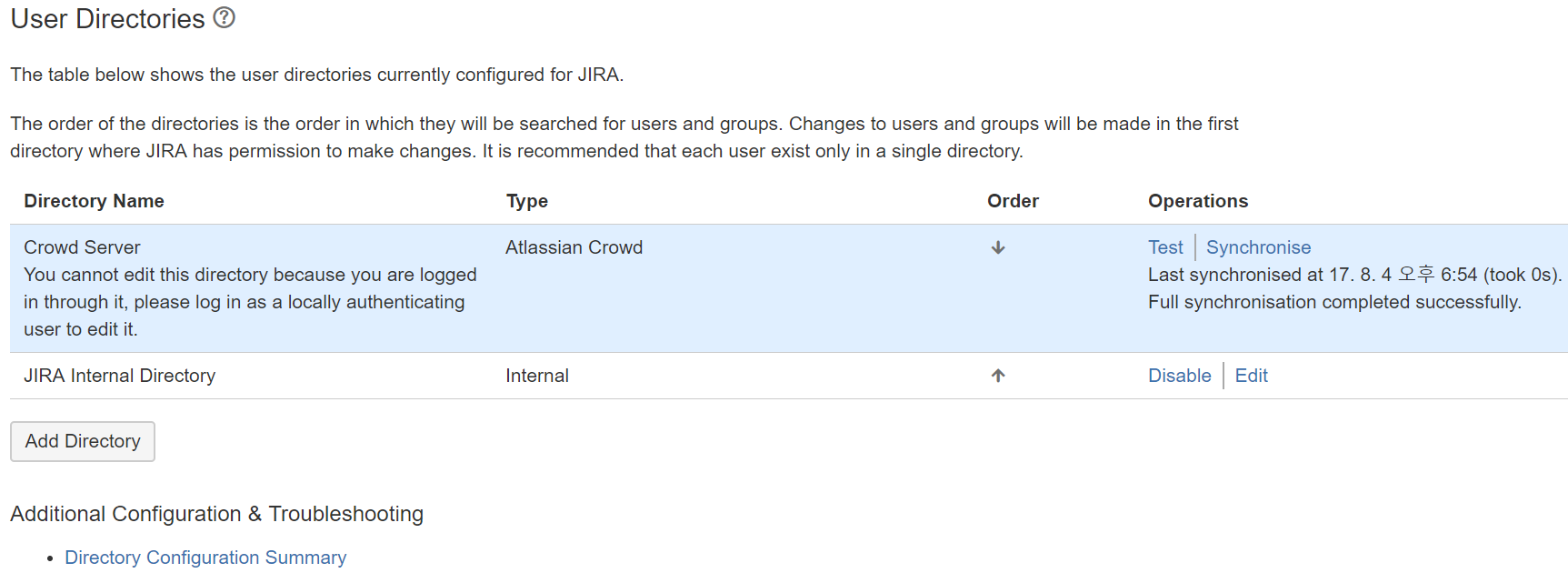Disable the JIRA Internal Directory
Viewport: 1568px width, 583px height.
[x=1179, y=376]
